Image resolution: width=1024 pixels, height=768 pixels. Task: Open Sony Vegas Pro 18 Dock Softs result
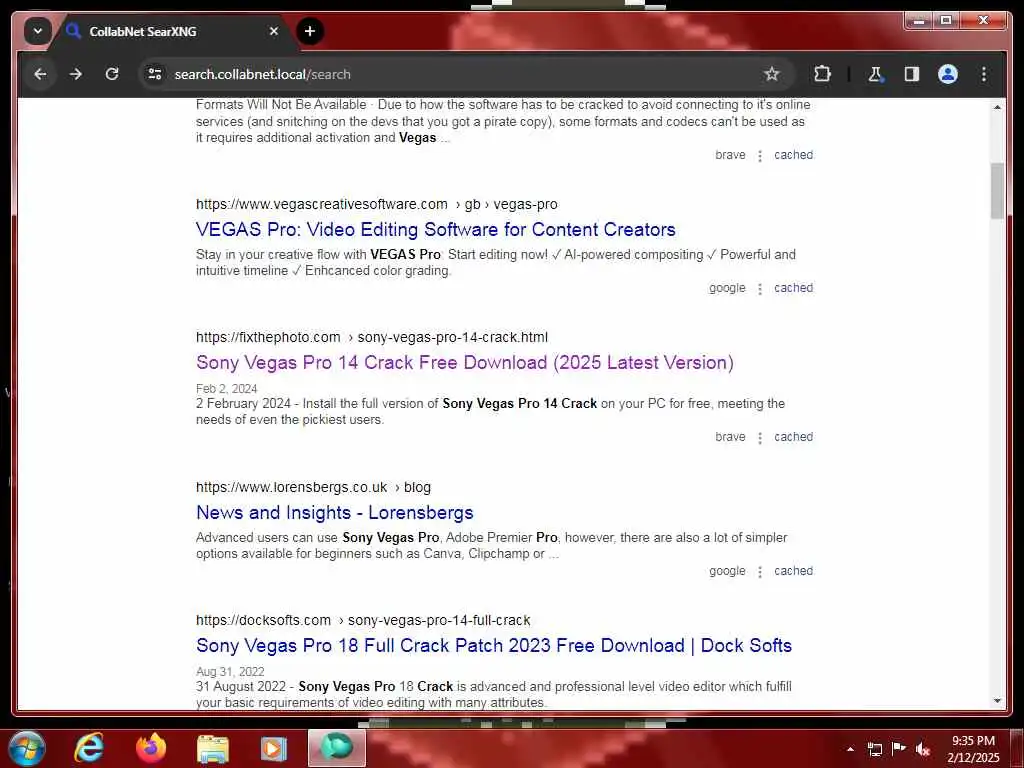(x=494, y=646)
